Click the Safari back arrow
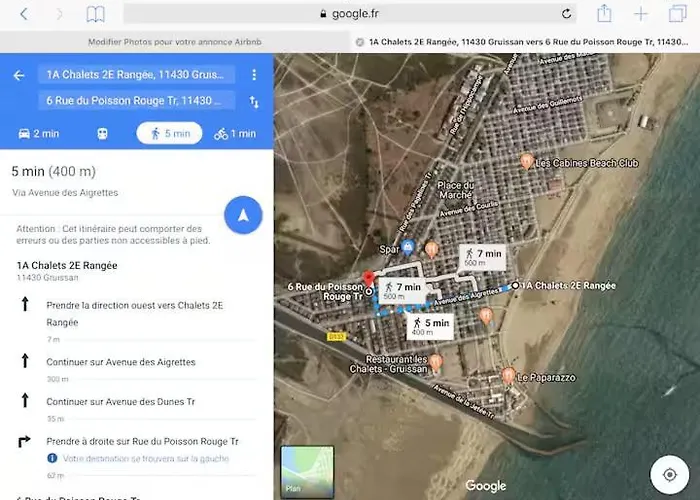The image size is (700, 500). (24, 14)
